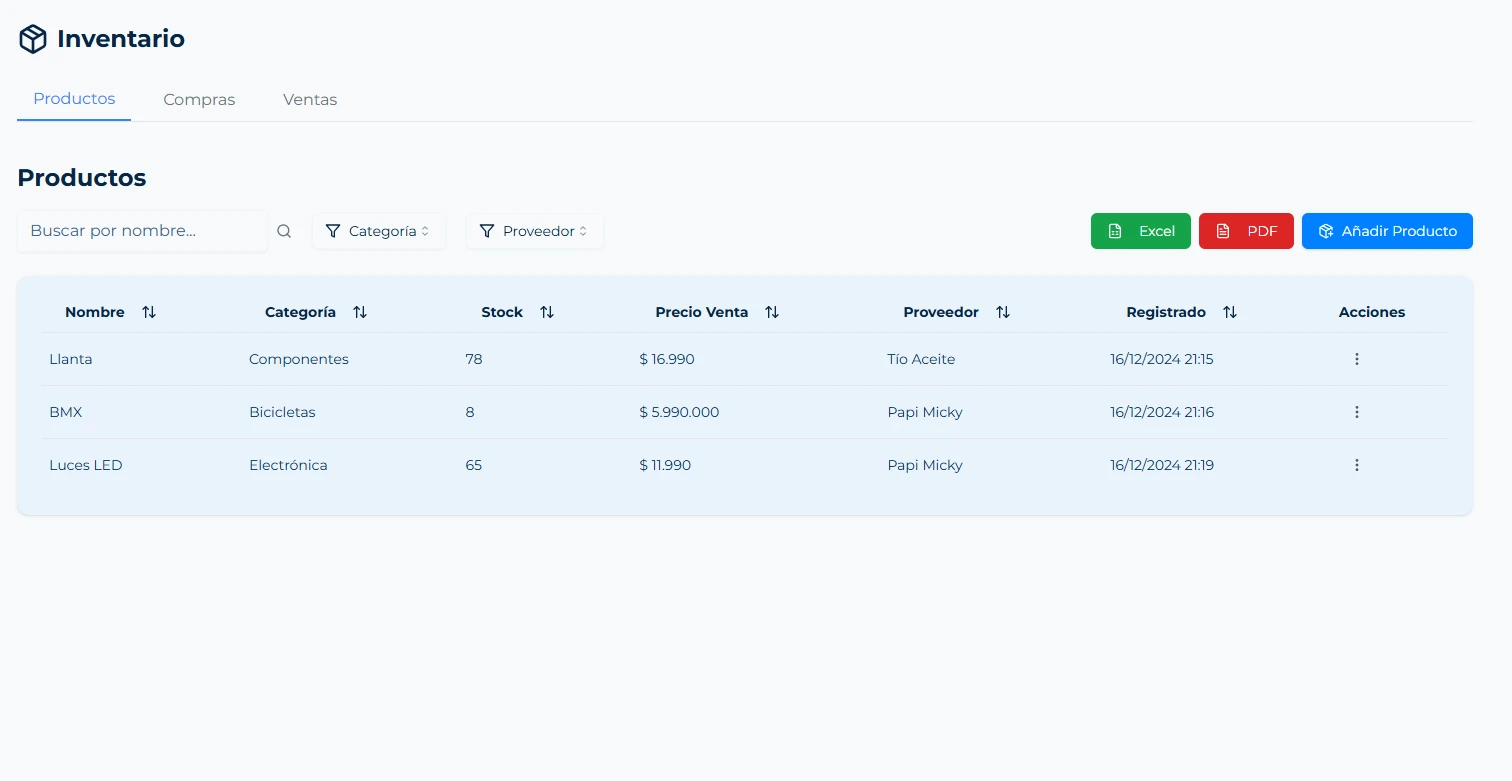Open the Categoría filter dropdown
1512x781 pixels.
point(379,231)
